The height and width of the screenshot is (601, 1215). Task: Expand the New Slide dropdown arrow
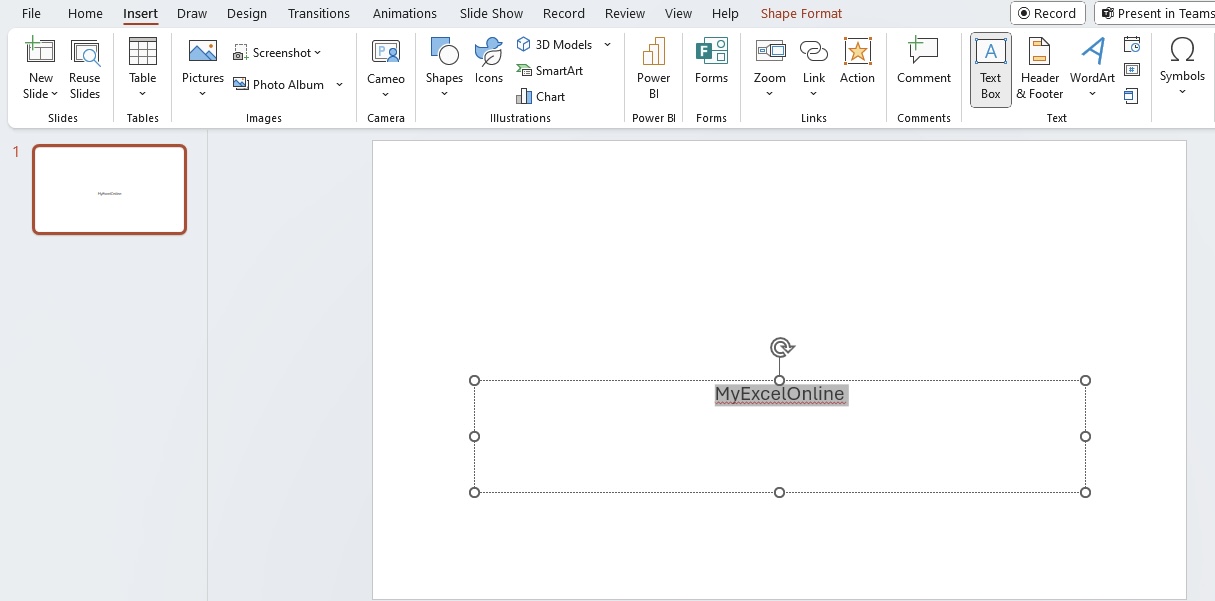click(x=54, y=94)
